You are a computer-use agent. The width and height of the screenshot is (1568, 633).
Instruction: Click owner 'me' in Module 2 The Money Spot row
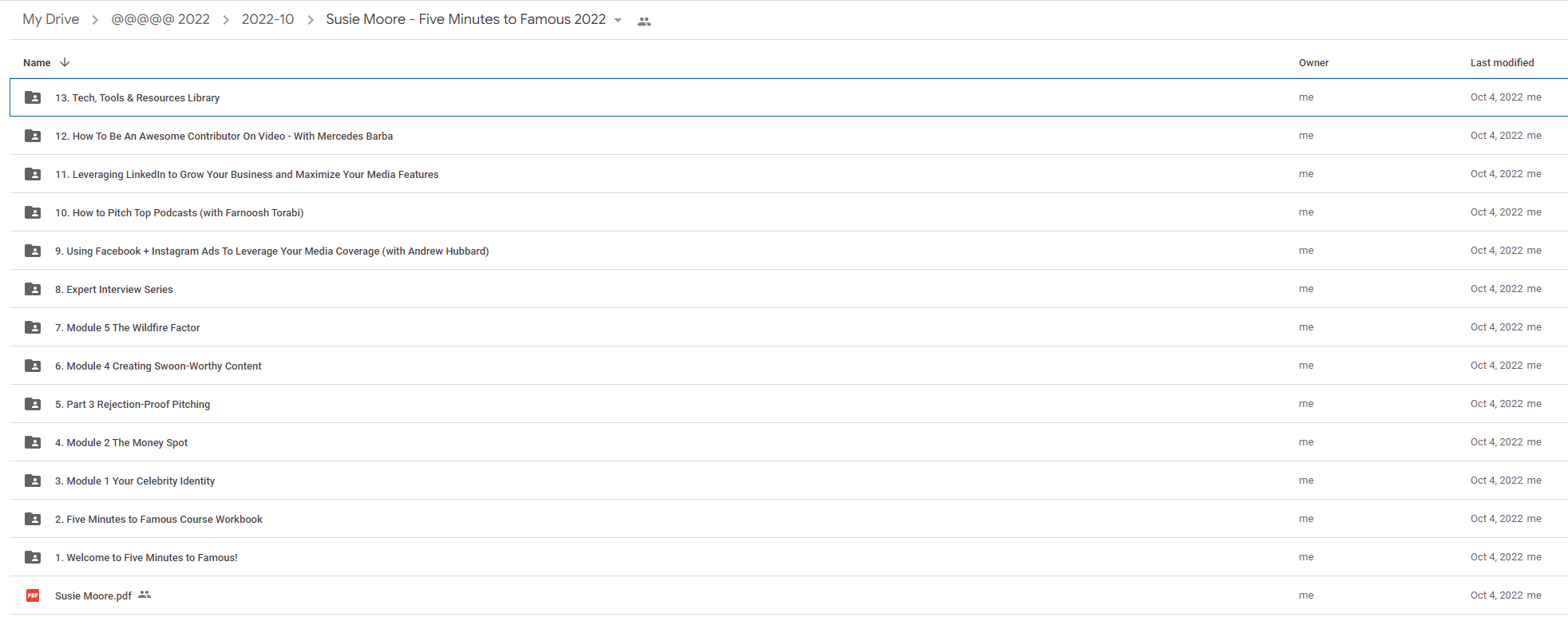click(1306, 442)
